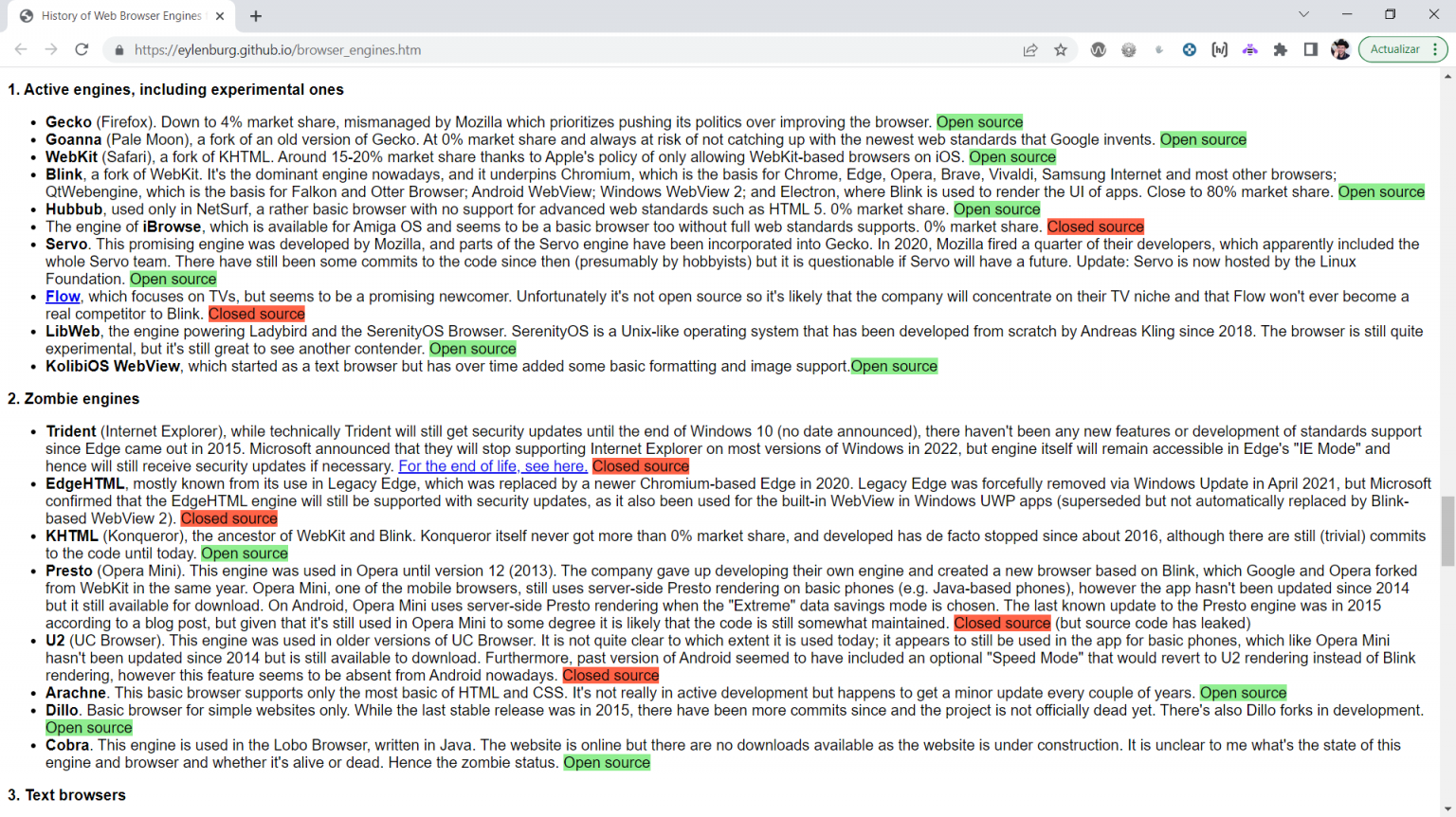Screen dimensions: 1456x817
Task: Open the purple bee extension
Action: [x=1250, y=49]
